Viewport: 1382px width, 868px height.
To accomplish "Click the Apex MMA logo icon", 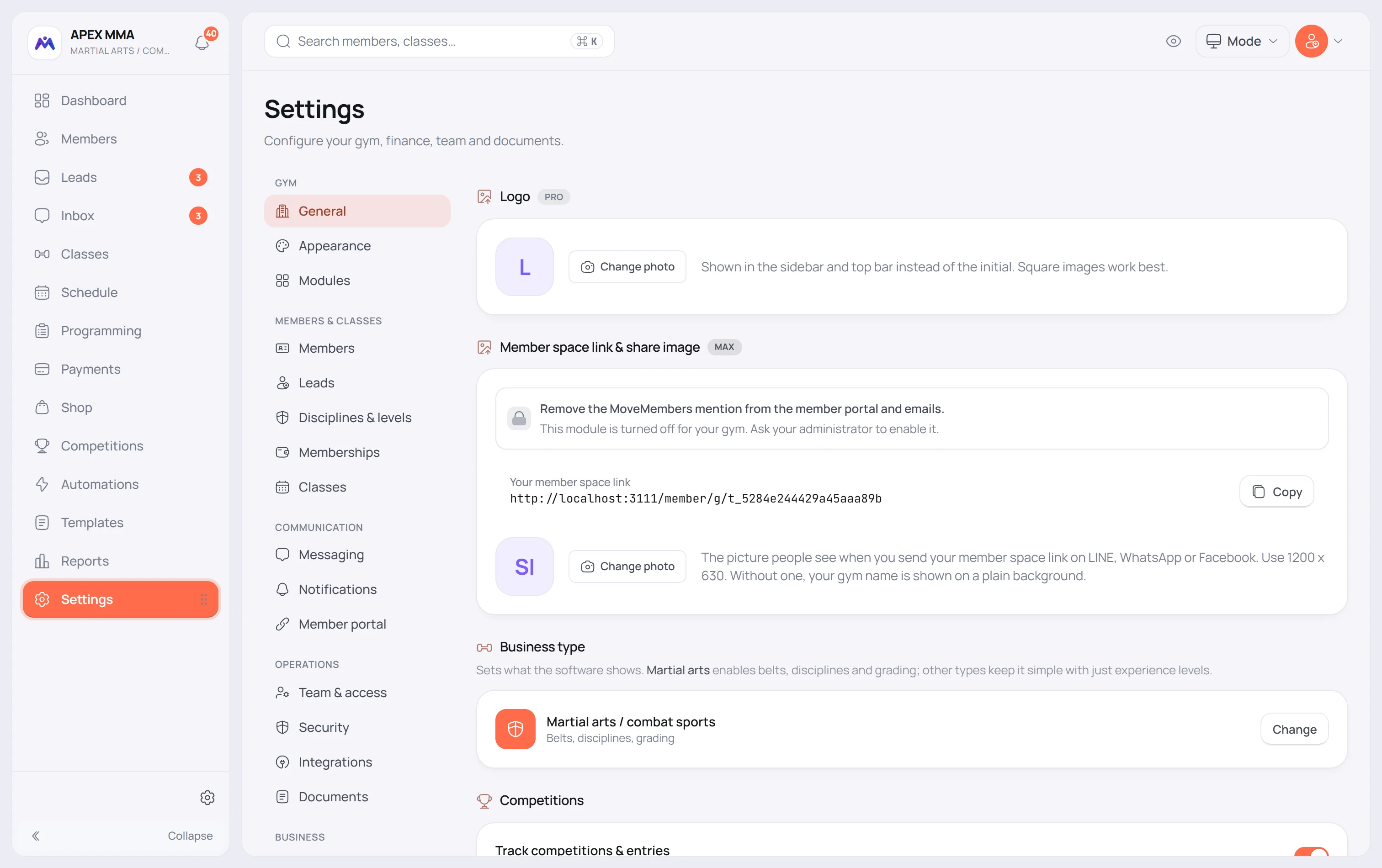I will point(45,42).
